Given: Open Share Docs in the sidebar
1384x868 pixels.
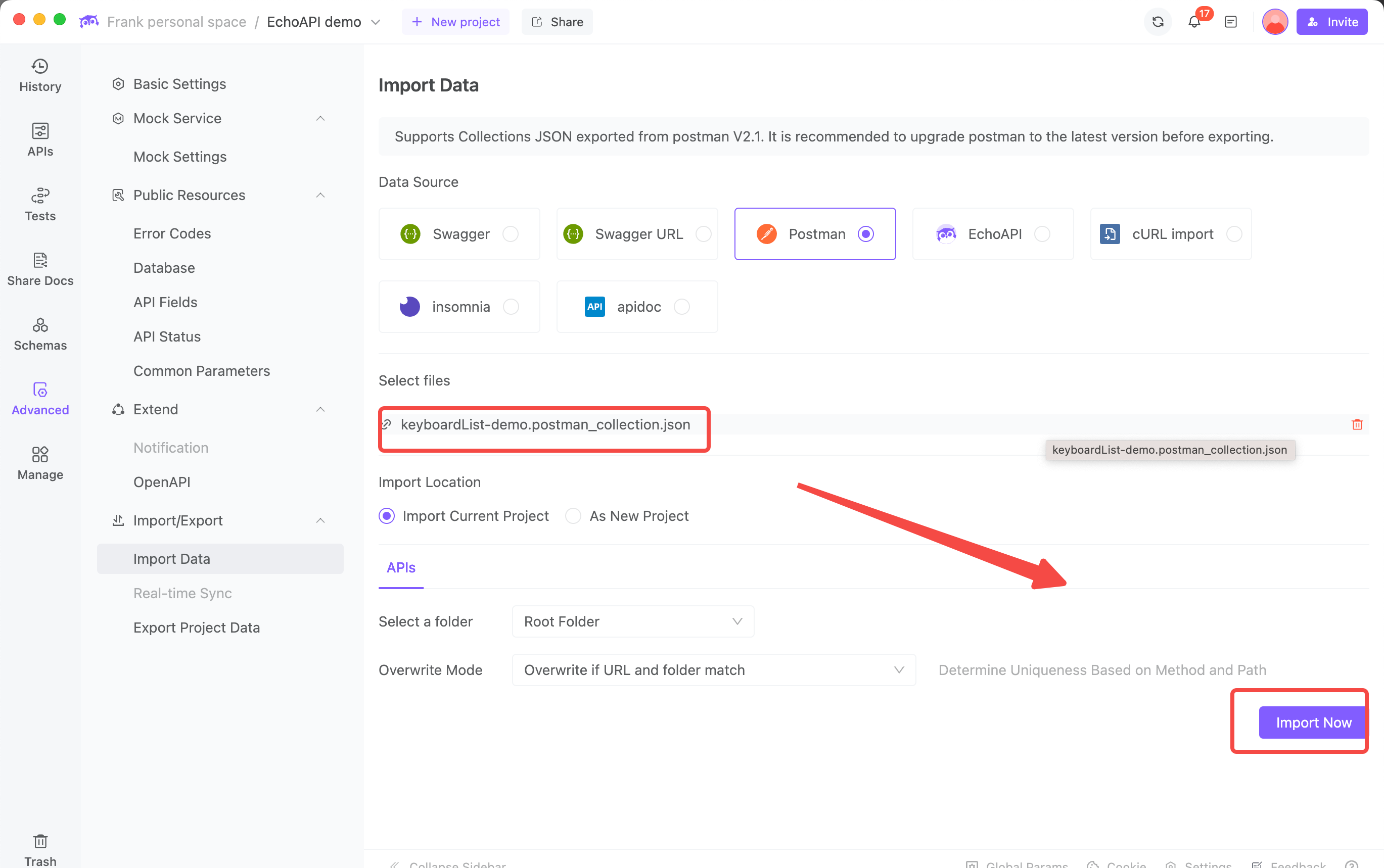Looking at the screenshot, I should (x=39, y=269).
